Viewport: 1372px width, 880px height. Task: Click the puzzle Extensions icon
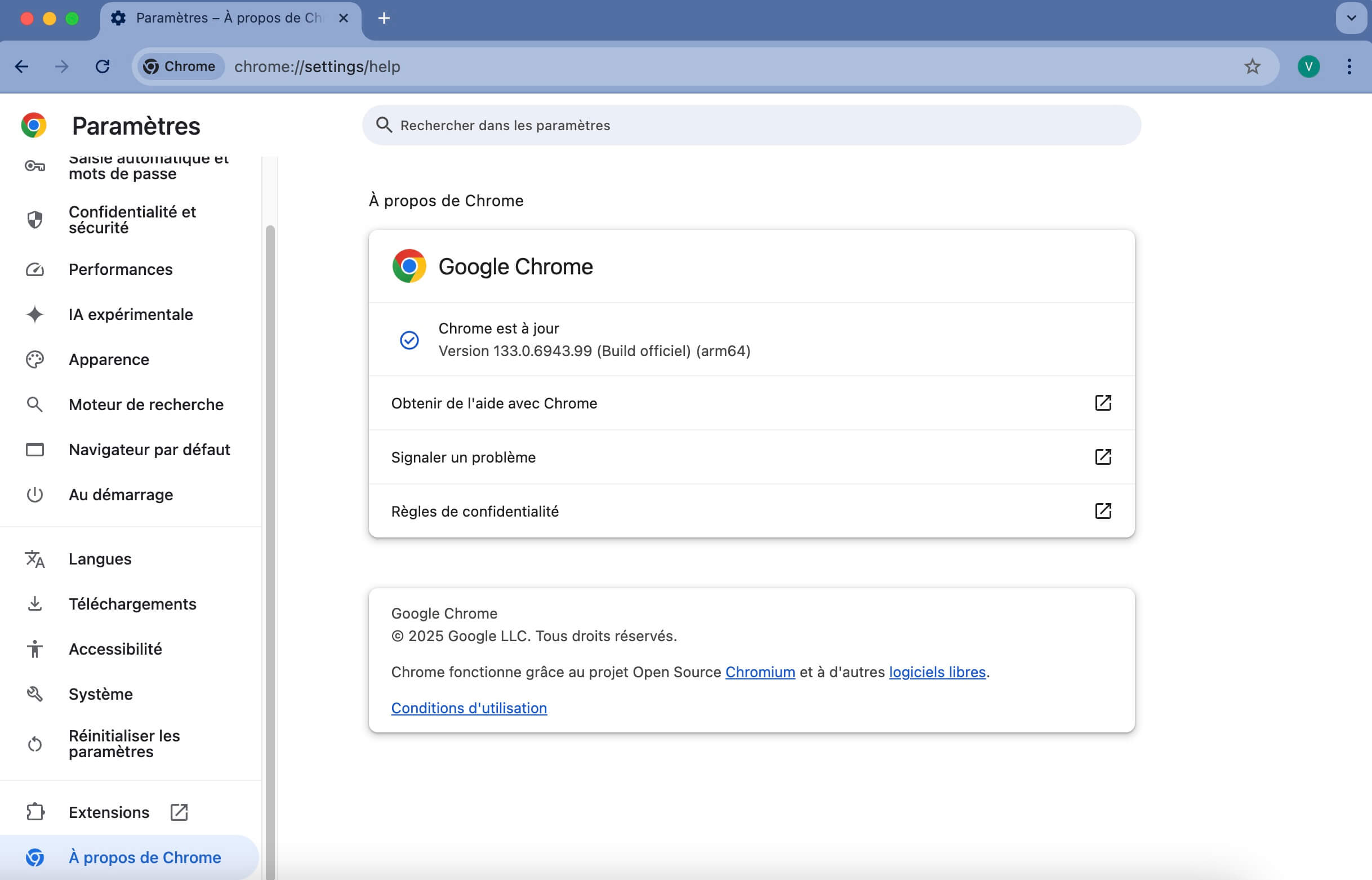pyautogui.click(x=35, y=812)
